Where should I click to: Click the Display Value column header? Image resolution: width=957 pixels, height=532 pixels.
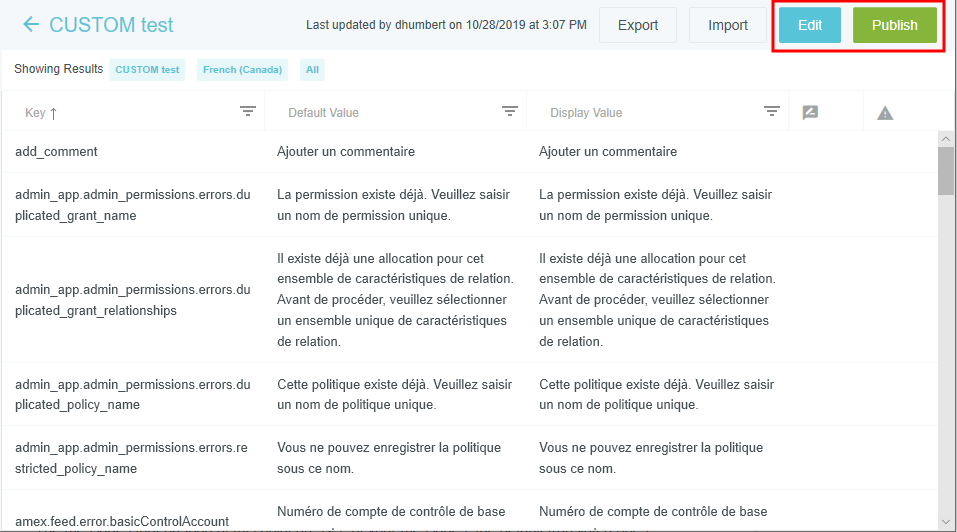click(x=586, y=113)
